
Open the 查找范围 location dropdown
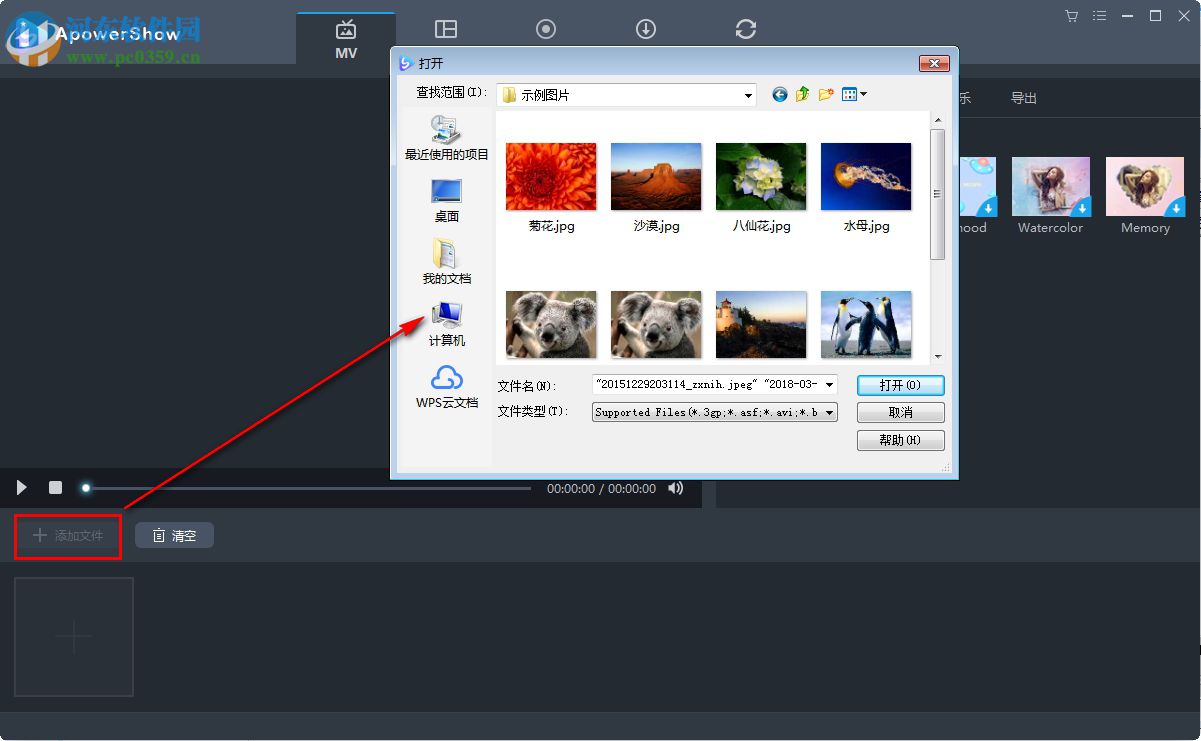click(748, 94)
